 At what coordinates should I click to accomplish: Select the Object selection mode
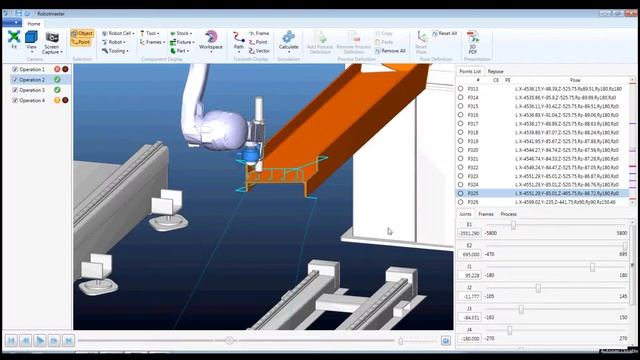82,33
